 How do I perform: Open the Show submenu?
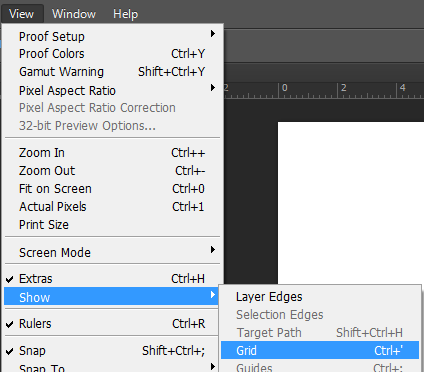tap(112, 297)
